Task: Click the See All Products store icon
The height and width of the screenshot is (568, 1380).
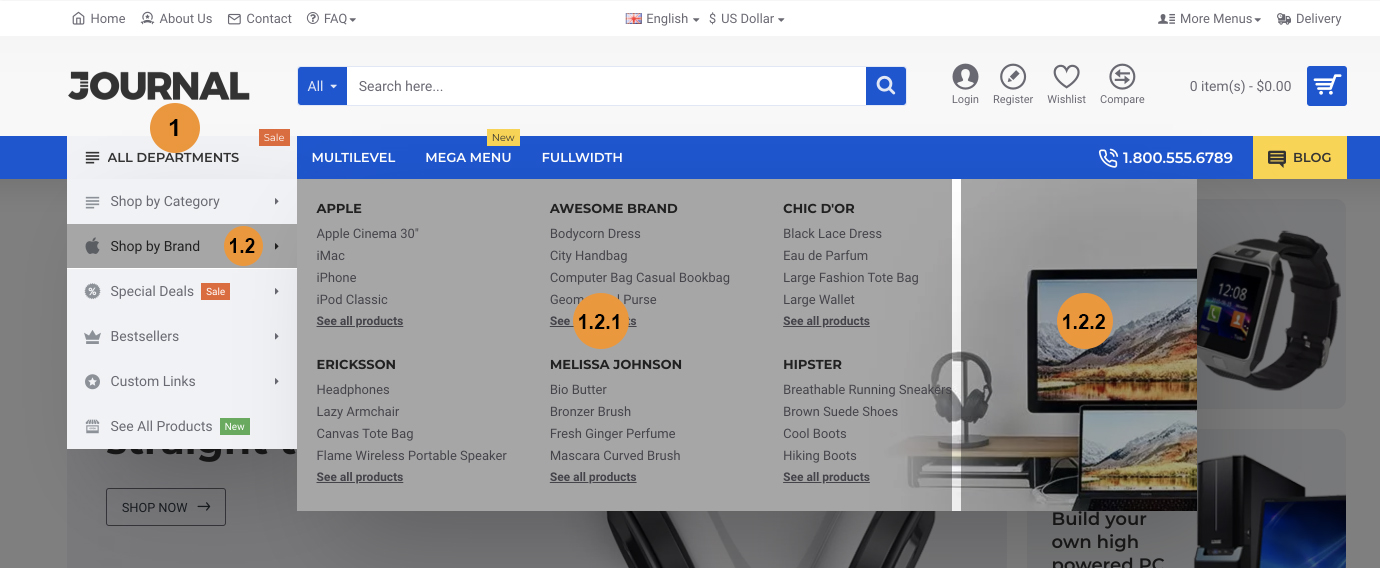Action: tap(92, 426)
